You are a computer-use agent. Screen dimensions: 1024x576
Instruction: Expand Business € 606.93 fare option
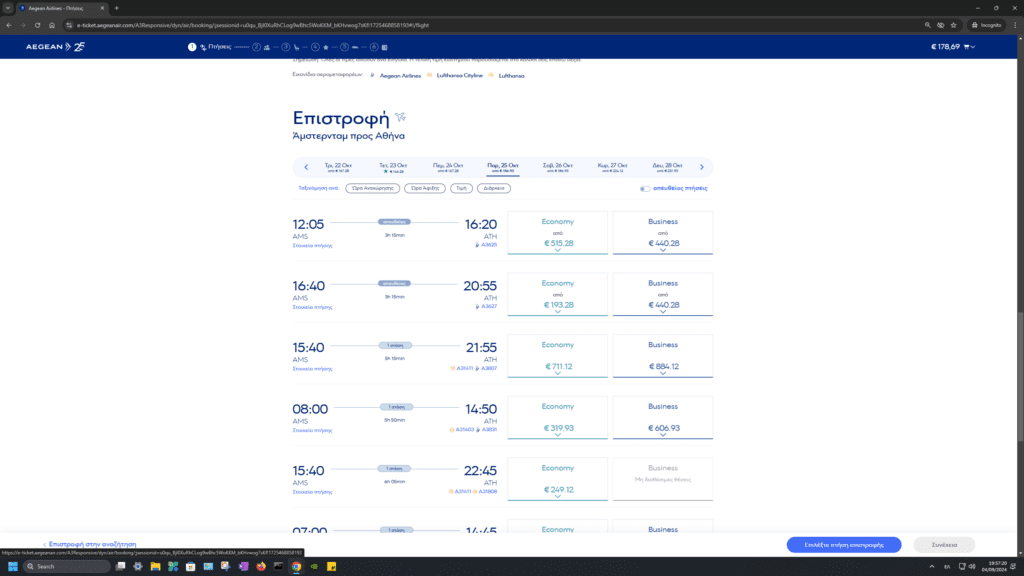point(663,417)
